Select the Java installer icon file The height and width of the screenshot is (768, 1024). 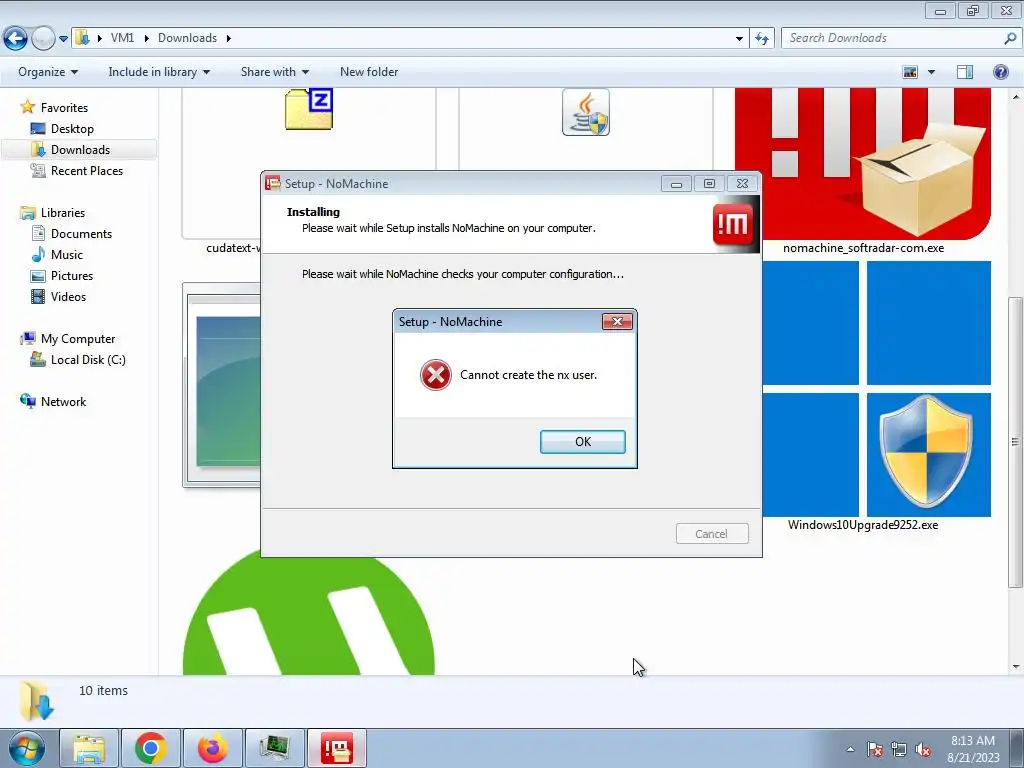tap(586, 112)
